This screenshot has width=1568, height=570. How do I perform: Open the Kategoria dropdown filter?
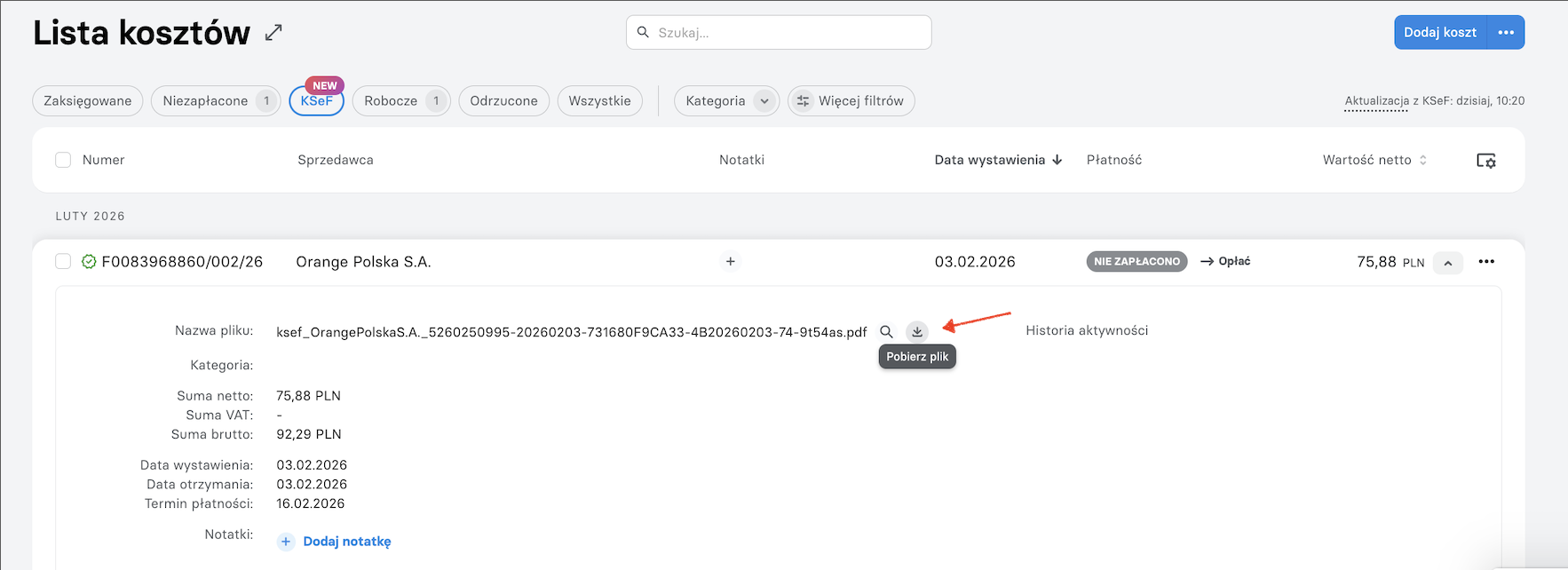tap(726, 101)
